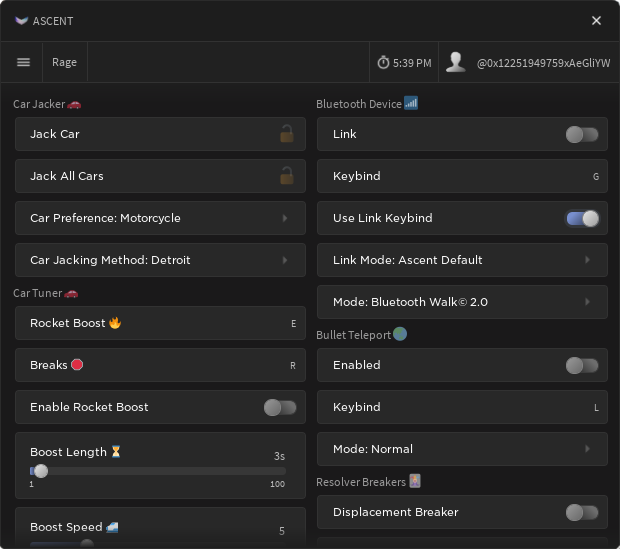
Task: Click the stopwatch icon beside 5:39 PM
Action: [x=383, y=63]
